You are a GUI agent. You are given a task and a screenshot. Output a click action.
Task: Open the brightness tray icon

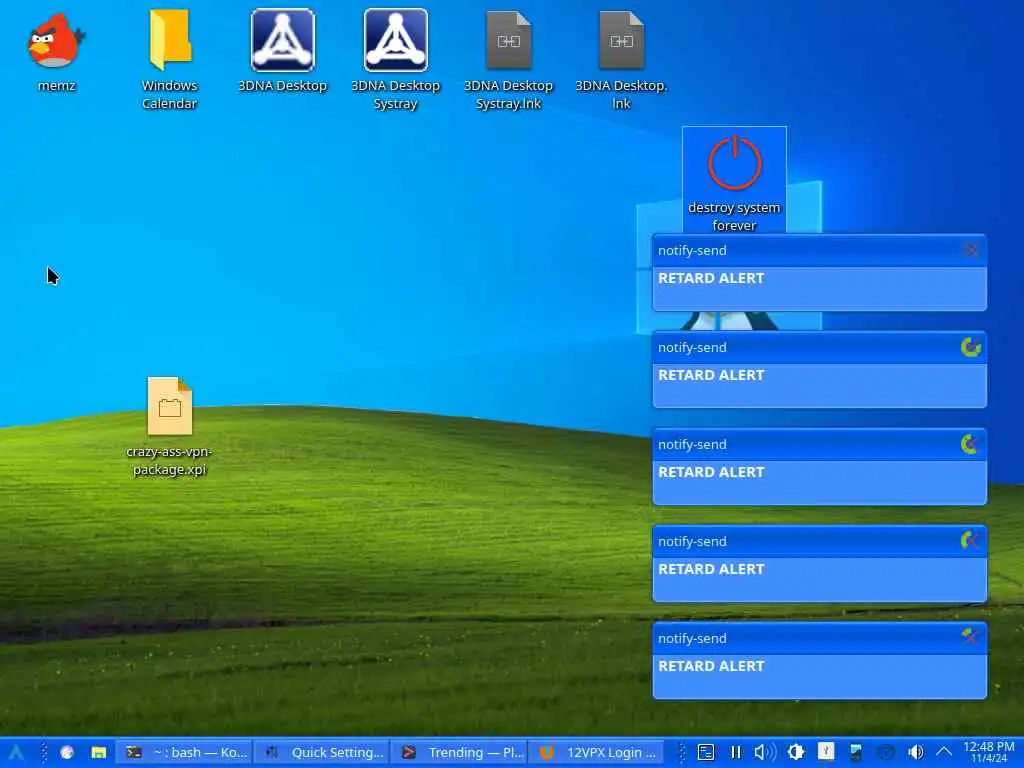[795, 752]
